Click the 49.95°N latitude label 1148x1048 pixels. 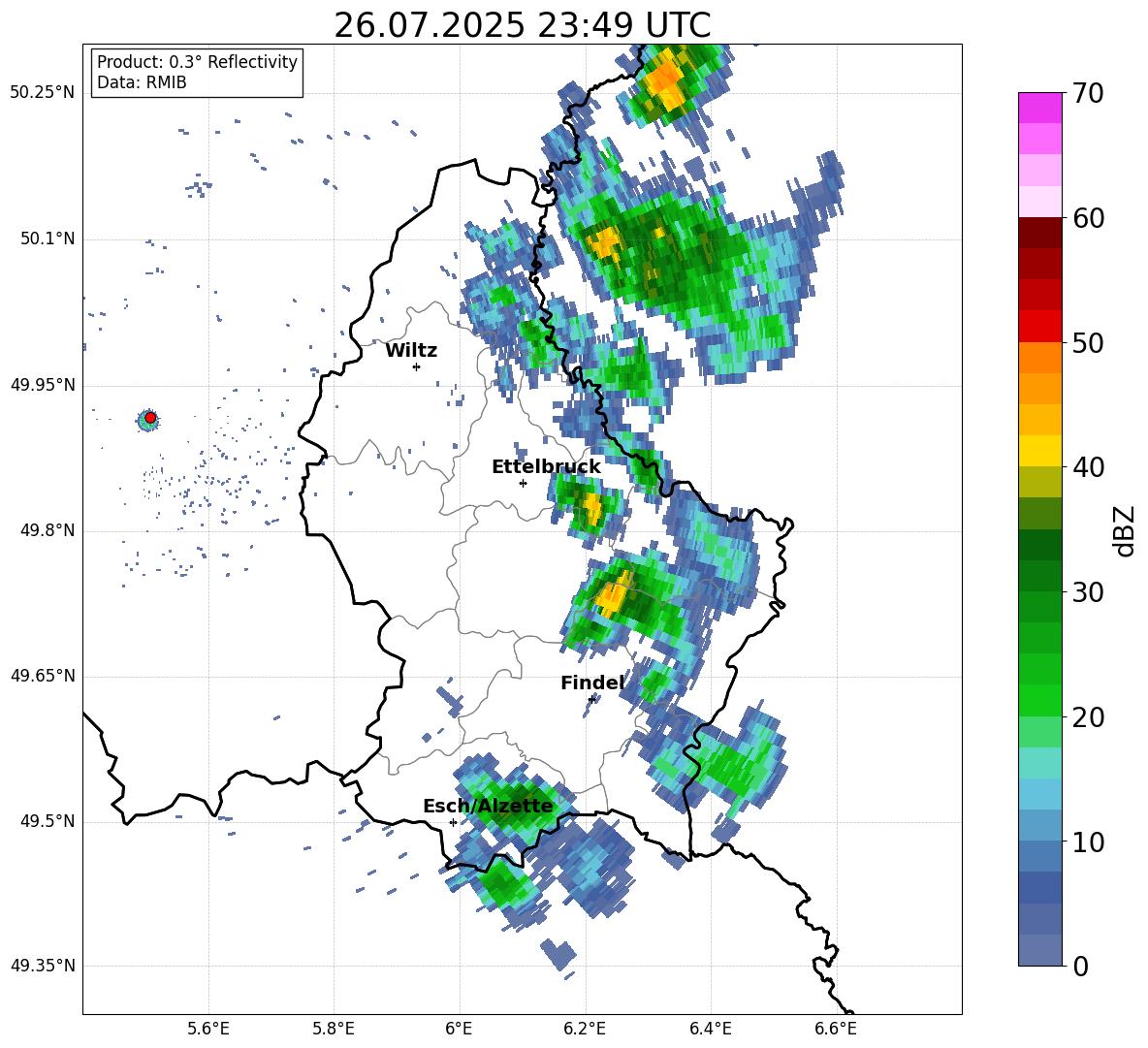point(43,385)
